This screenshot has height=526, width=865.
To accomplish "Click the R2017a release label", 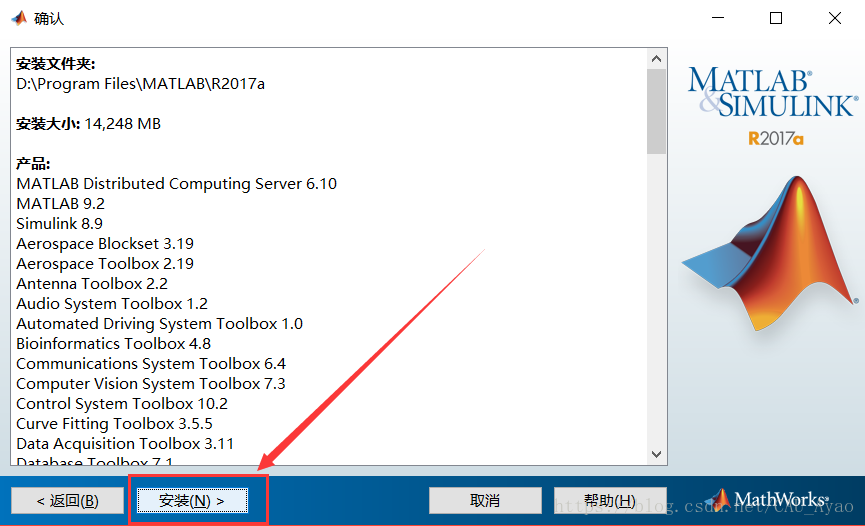I will (x=776, y=139).
